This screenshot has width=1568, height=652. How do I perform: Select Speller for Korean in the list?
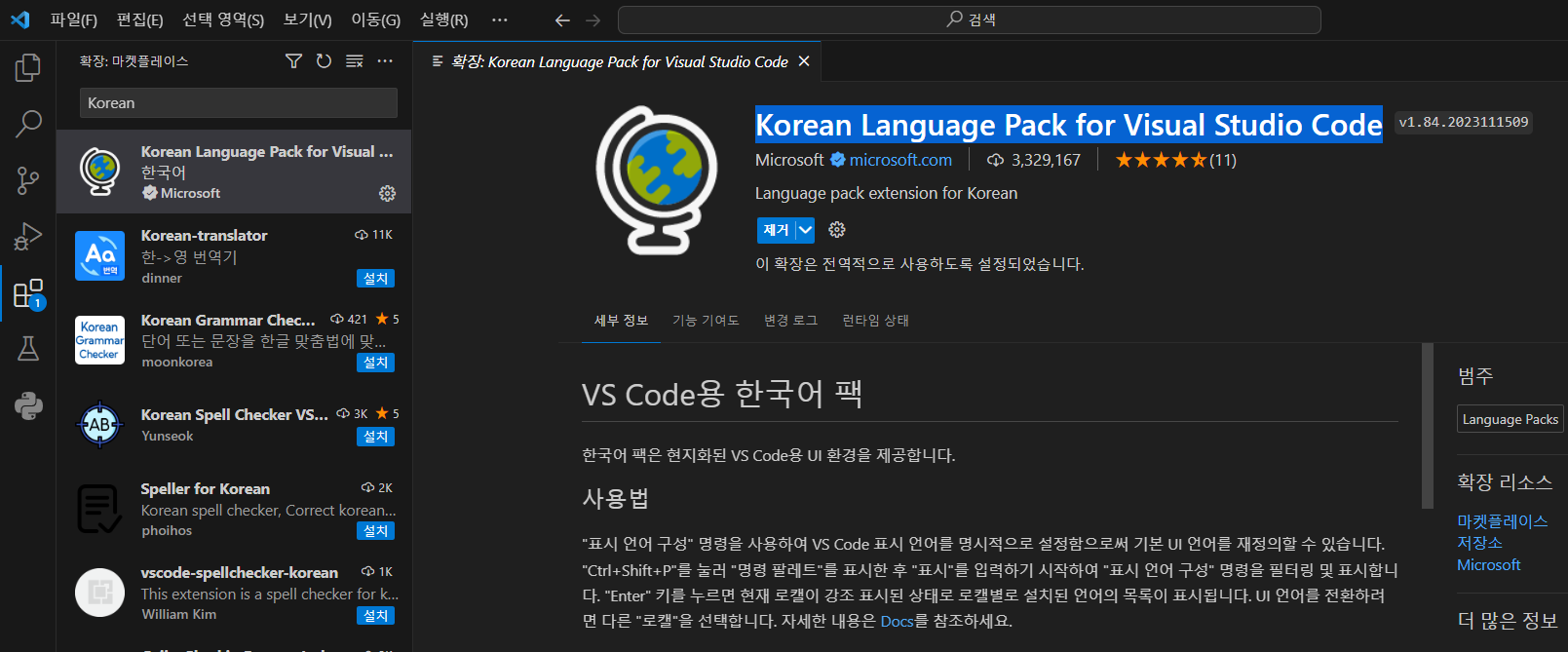[x=234, y=509]
